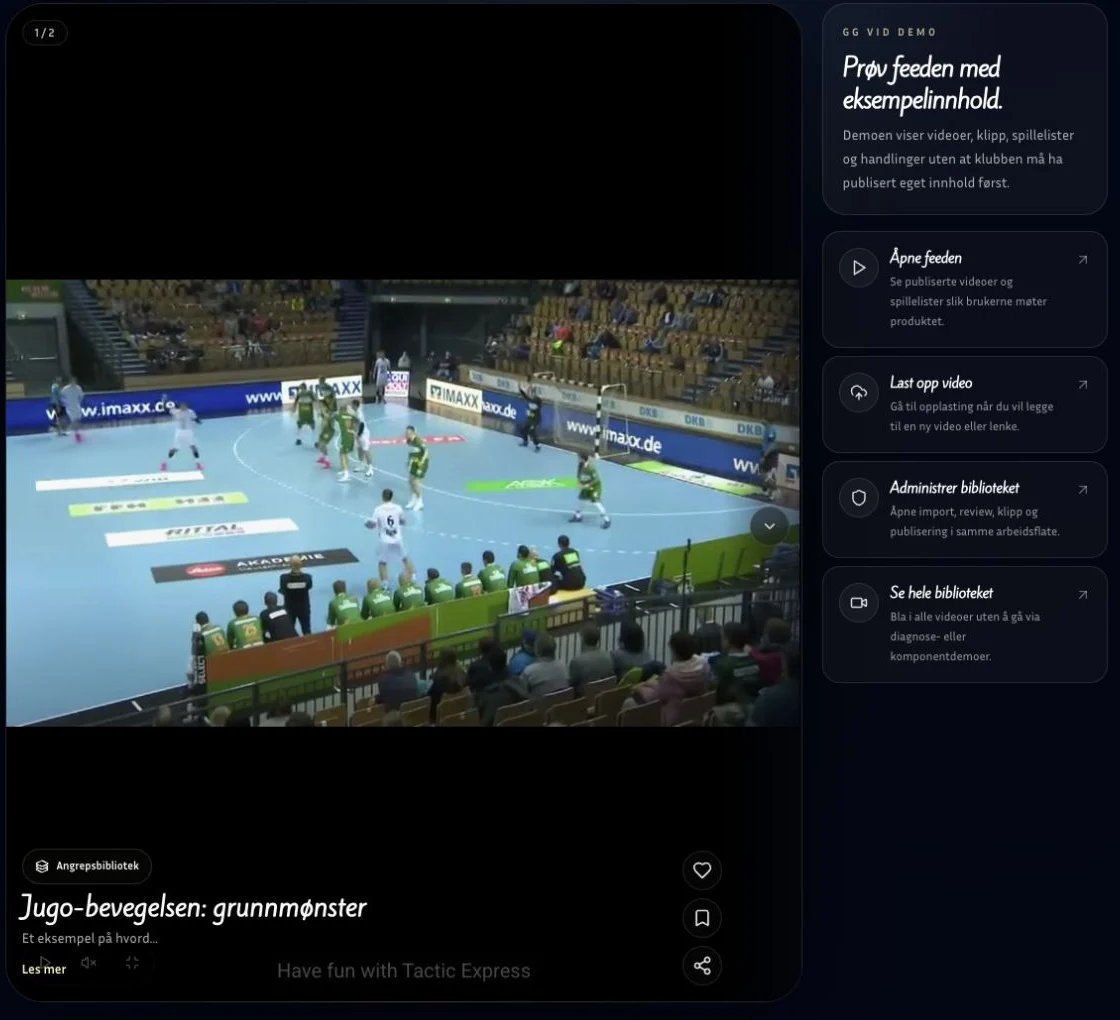Go to next video with down chevron
This screenshot has height=1020, width=1120.
click(x=769, y=526)
